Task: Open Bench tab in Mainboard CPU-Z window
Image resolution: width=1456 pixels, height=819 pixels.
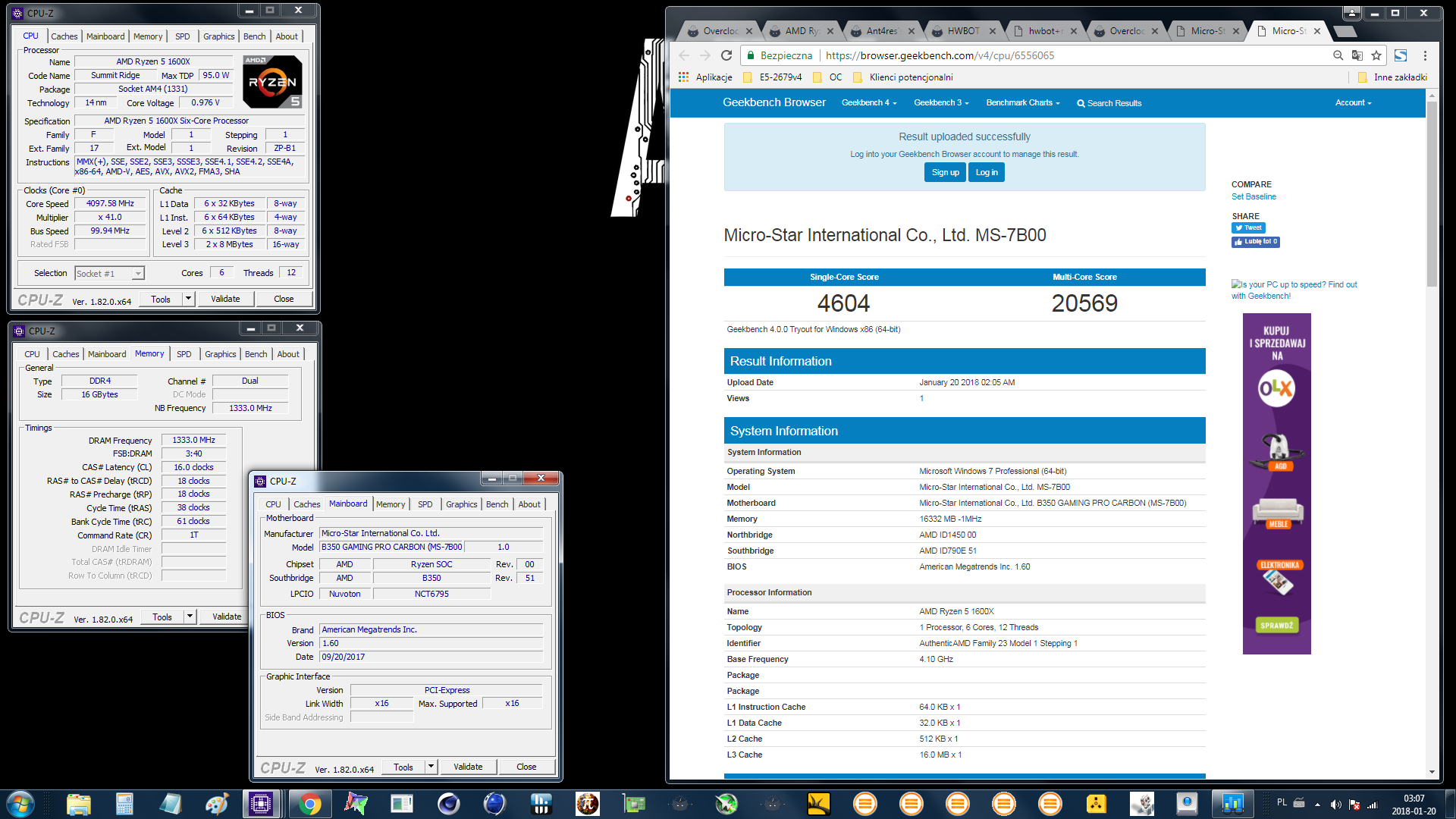Action: pos(497,504)
